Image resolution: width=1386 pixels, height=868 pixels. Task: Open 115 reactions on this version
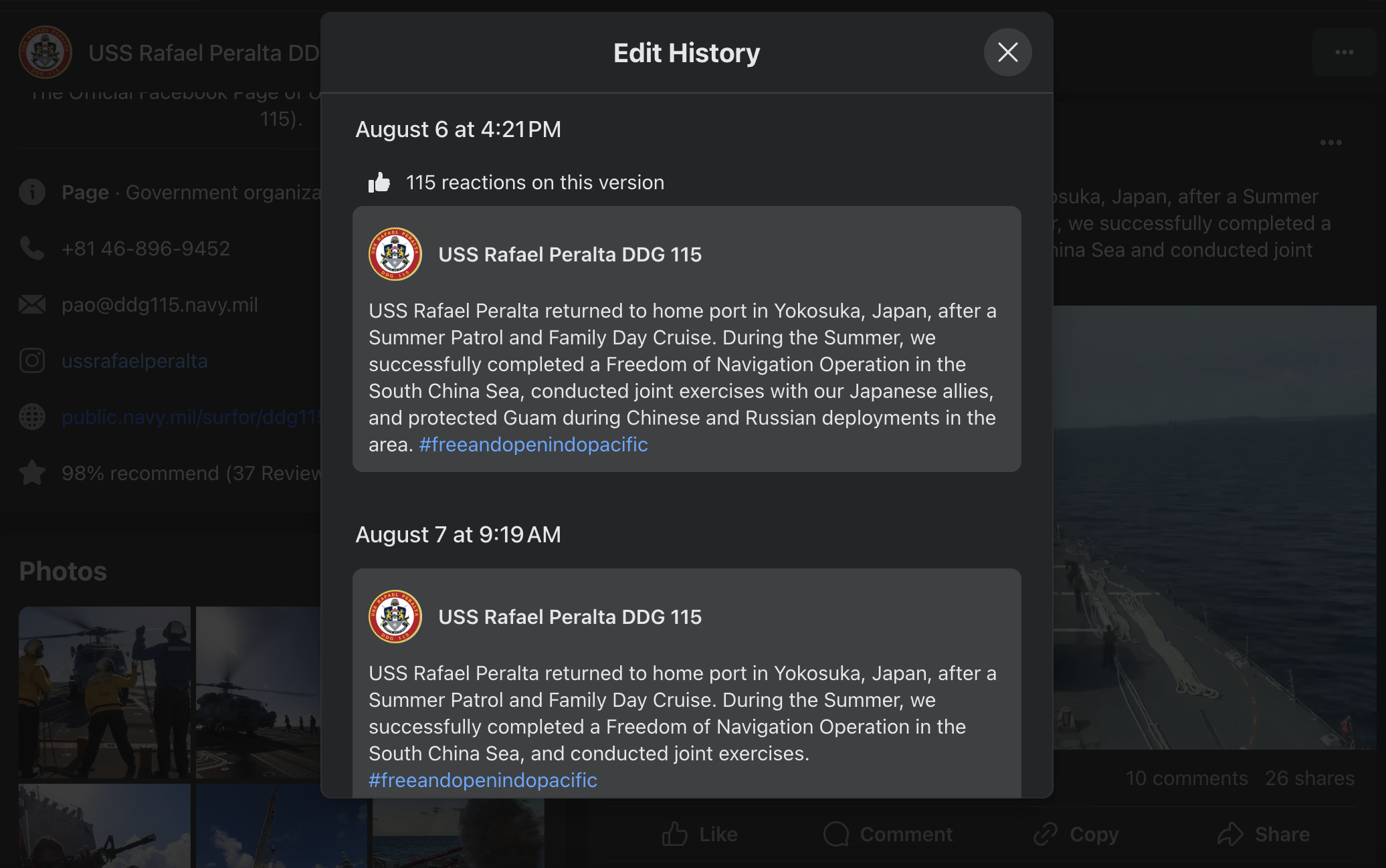535,183
